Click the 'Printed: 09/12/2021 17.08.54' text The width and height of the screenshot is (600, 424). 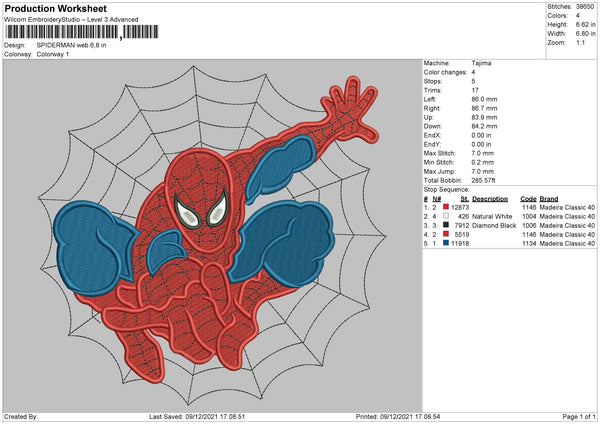tap(398, 417)
